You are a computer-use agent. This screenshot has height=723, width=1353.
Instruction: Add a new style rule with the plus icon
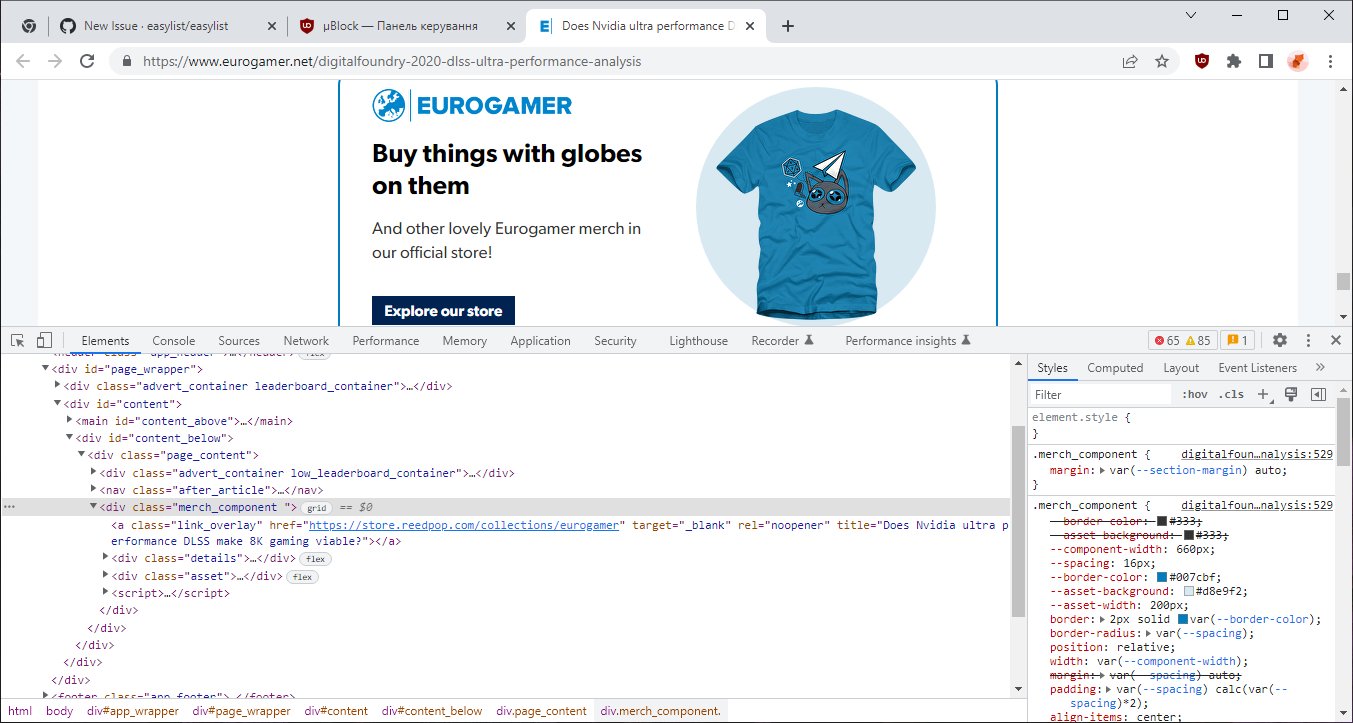(1262, 394)
